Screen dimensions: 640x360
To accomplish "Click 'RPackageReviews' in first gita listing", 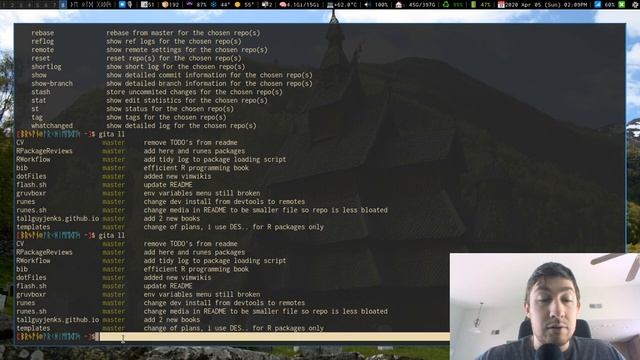I will (44, 151).
